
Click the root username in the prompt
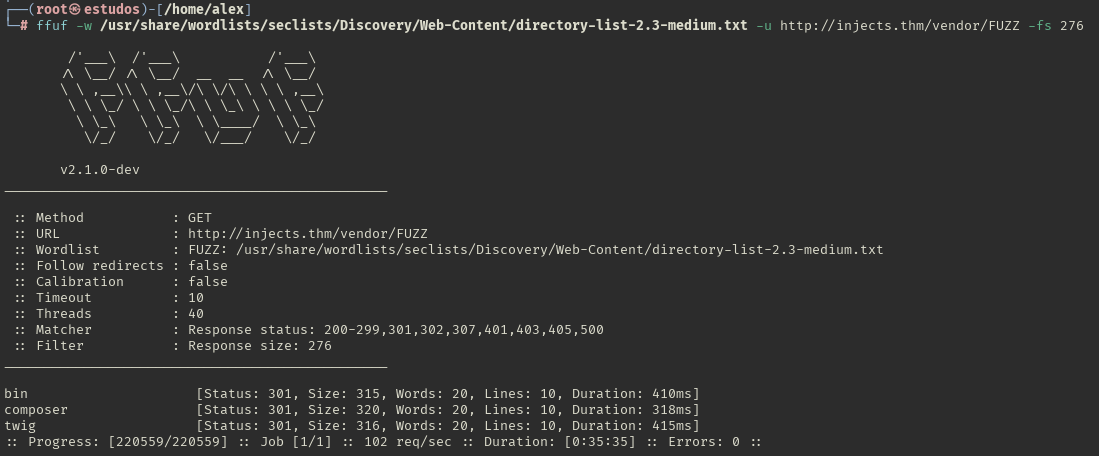point(52,10)
